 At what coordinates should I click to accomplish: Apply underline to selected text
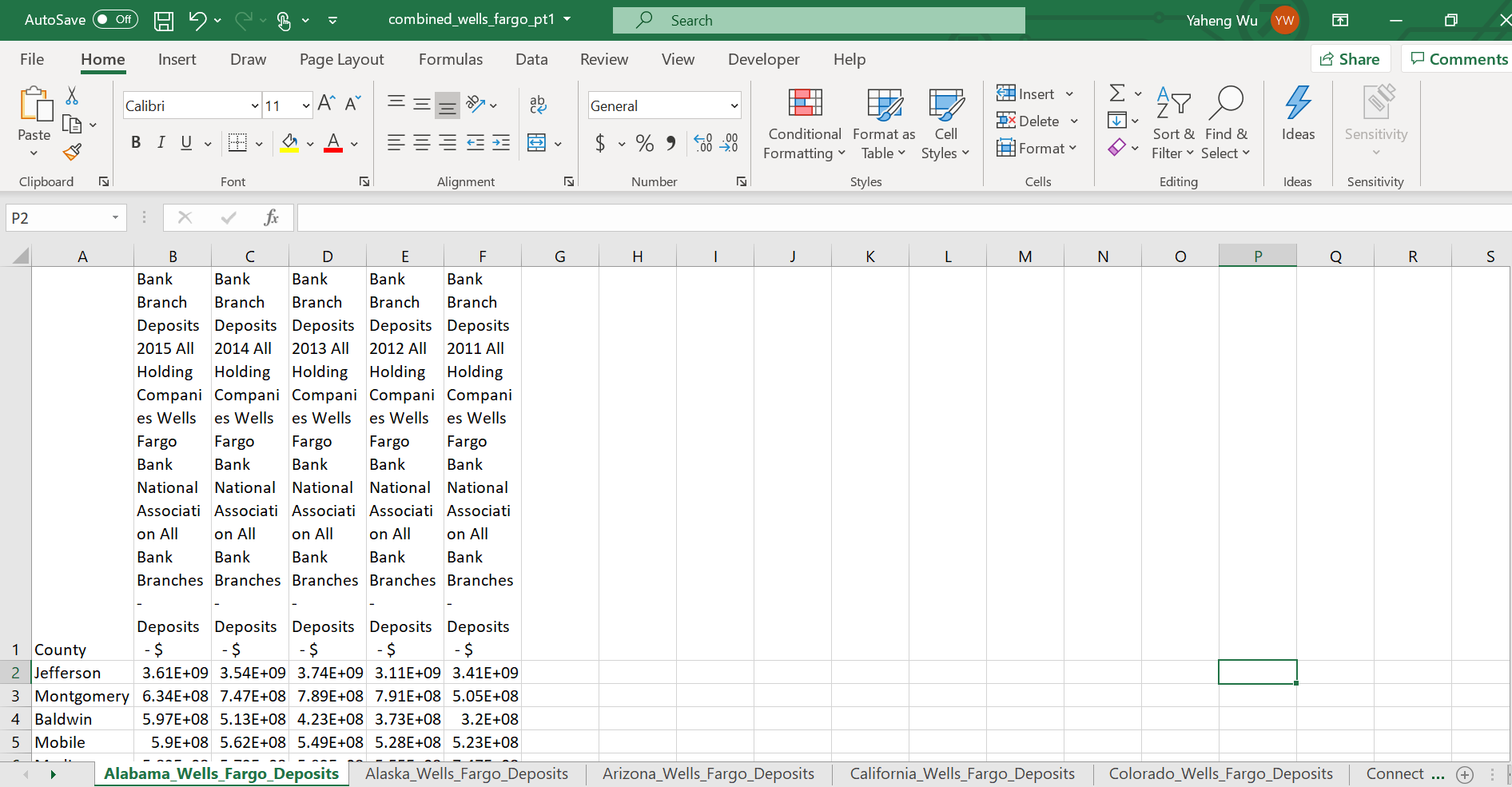click(x=185, y=143)
